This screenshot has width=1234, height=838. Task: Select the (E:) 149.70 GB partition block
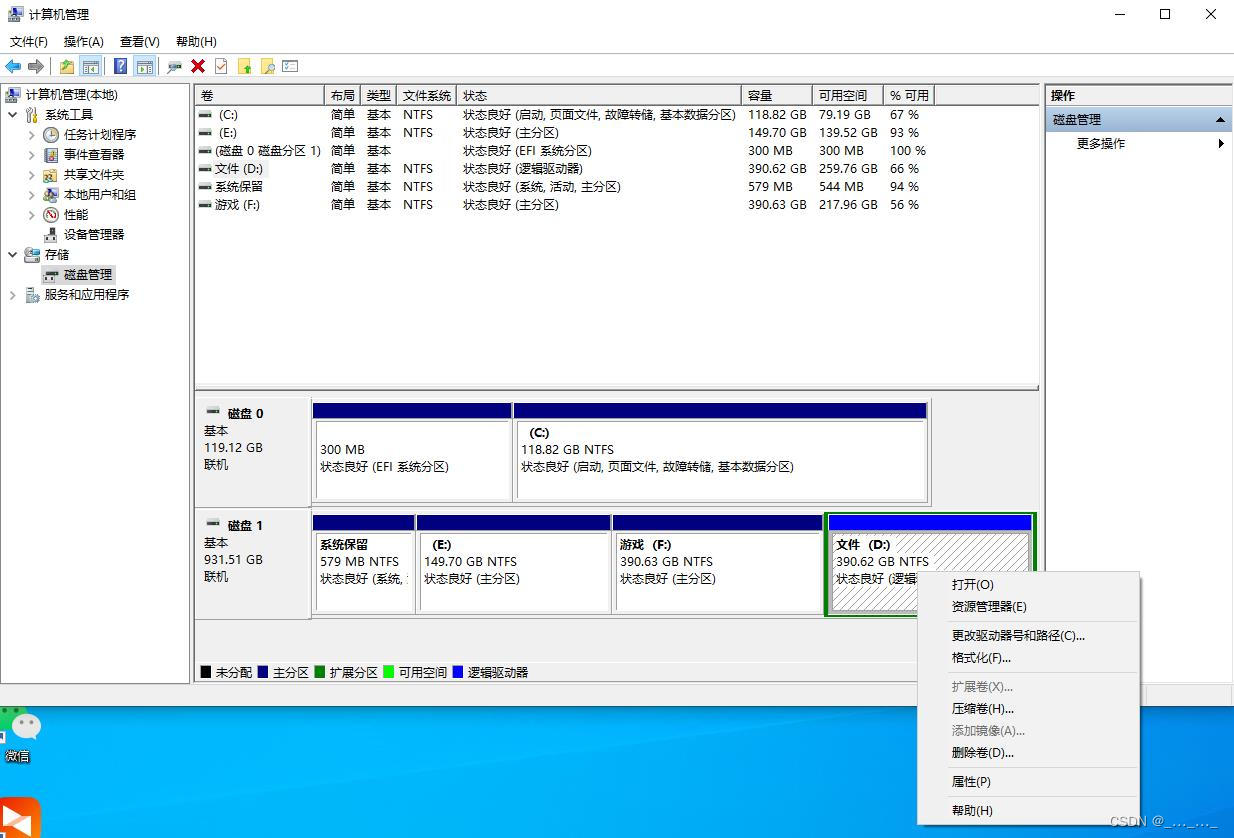click(514, 563)
